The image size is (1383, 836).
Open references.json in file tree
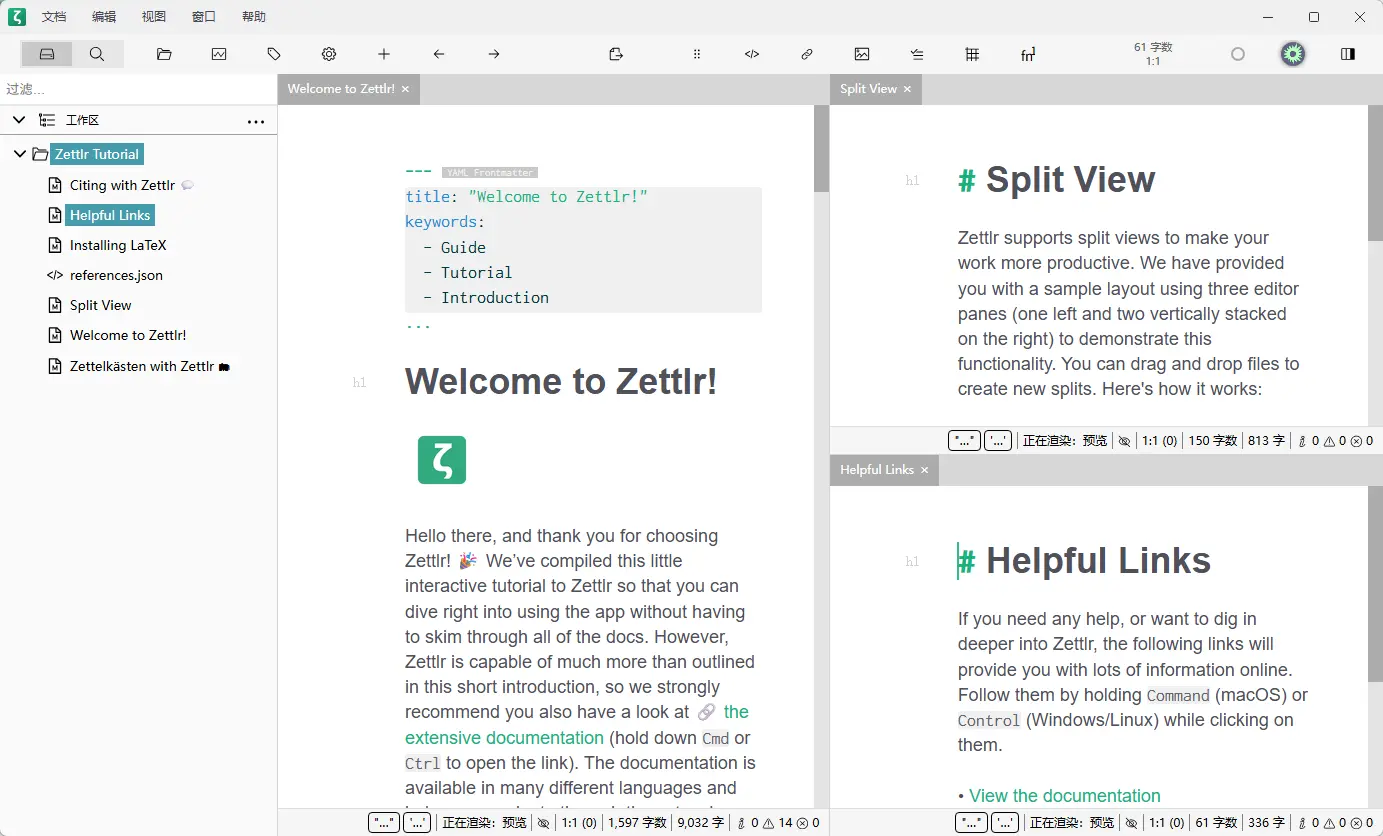tap(116, 275)
